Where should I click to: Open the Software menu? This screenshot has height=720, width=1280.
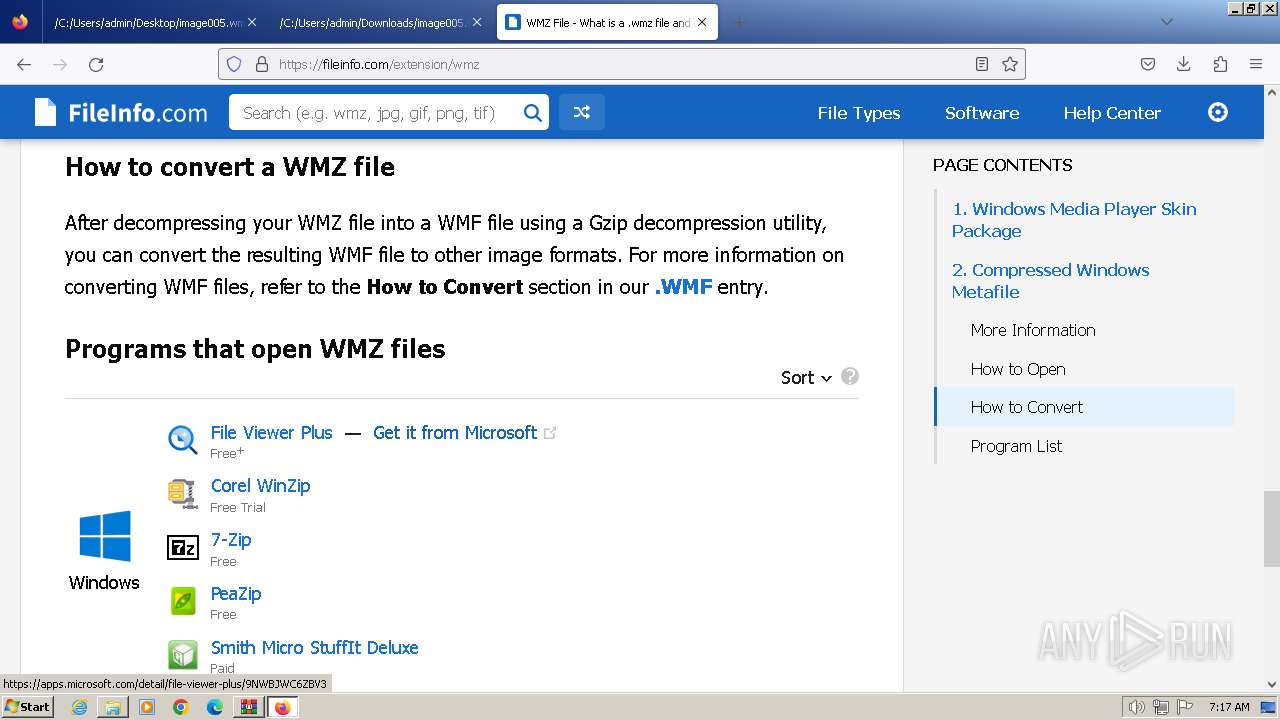click(x=982, y=113)
